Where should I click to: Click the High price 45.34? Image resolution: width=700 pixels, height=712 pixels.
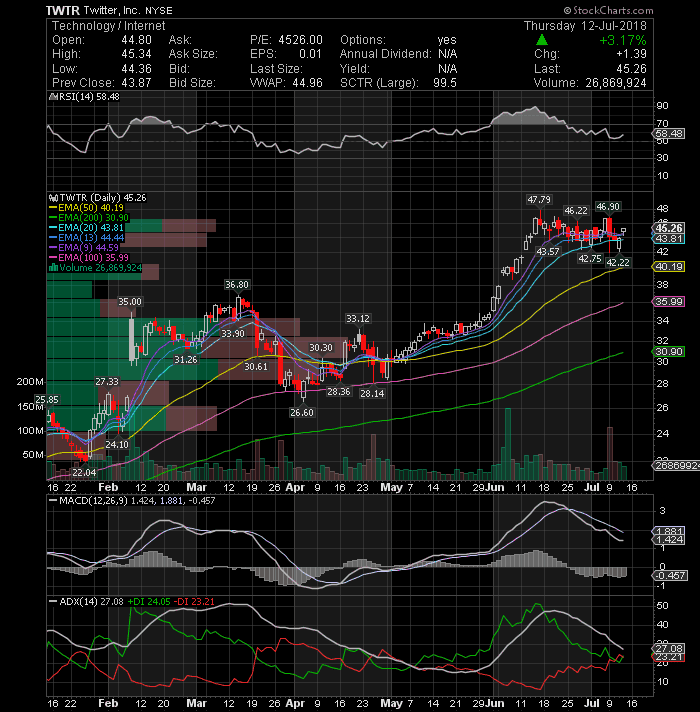136,54
